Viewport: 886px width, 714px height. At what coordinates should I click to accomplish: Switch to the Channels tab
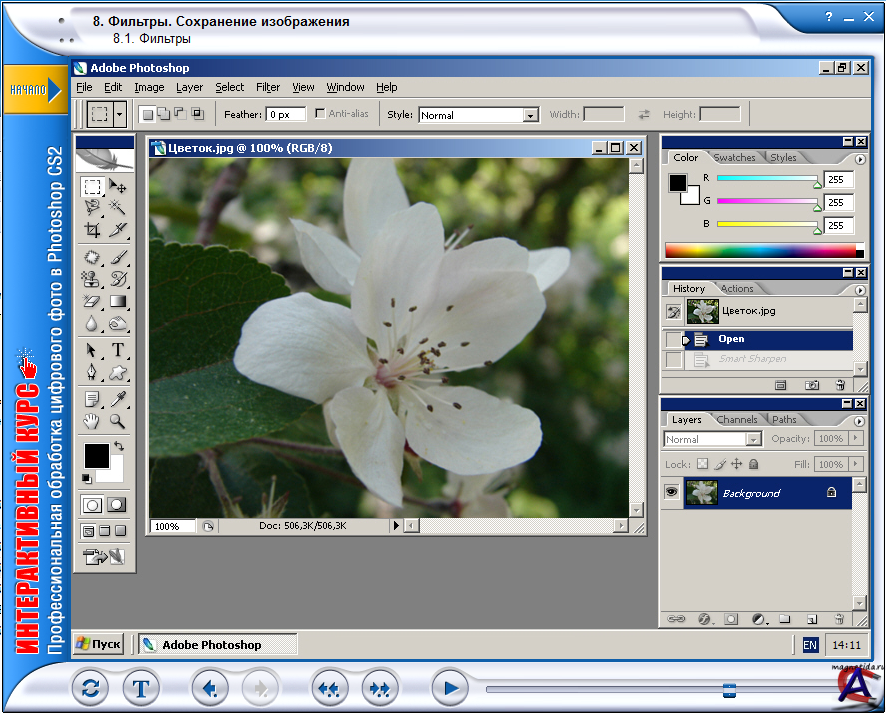[x=737, y=419]
